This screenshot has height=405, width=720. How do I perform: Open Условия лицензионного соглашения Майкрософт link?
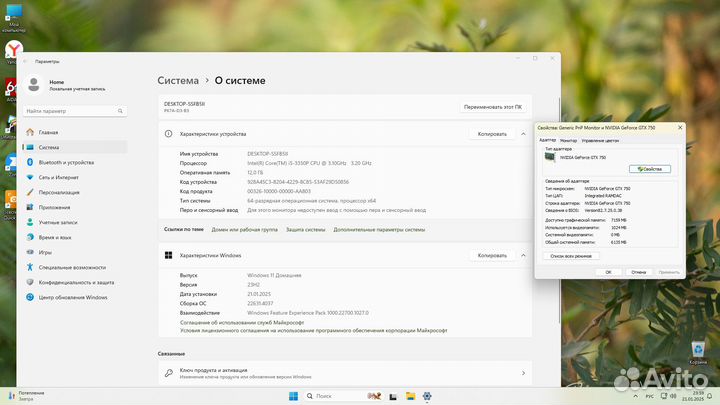pyautogui.click(x=314, y=331)
